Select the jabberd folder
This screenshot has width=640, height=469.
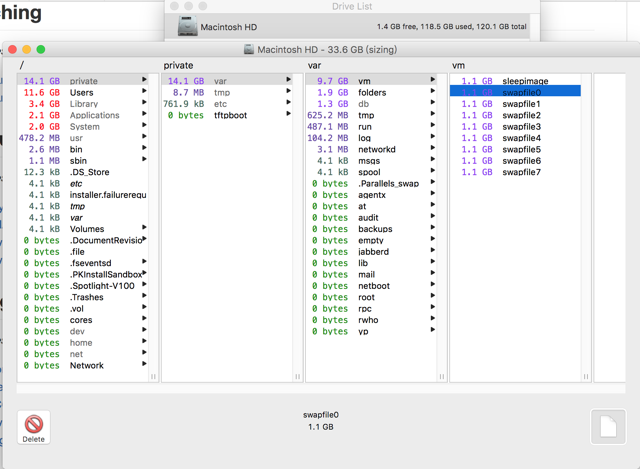(371, 252)
